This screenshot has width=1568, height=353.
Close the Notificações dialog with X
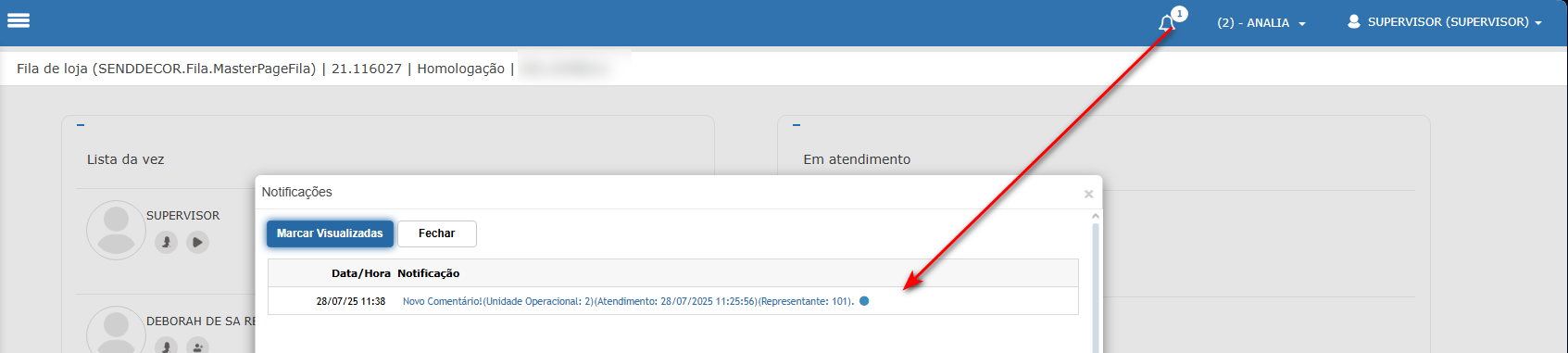pyautogui.click(x=1088, y=194)
